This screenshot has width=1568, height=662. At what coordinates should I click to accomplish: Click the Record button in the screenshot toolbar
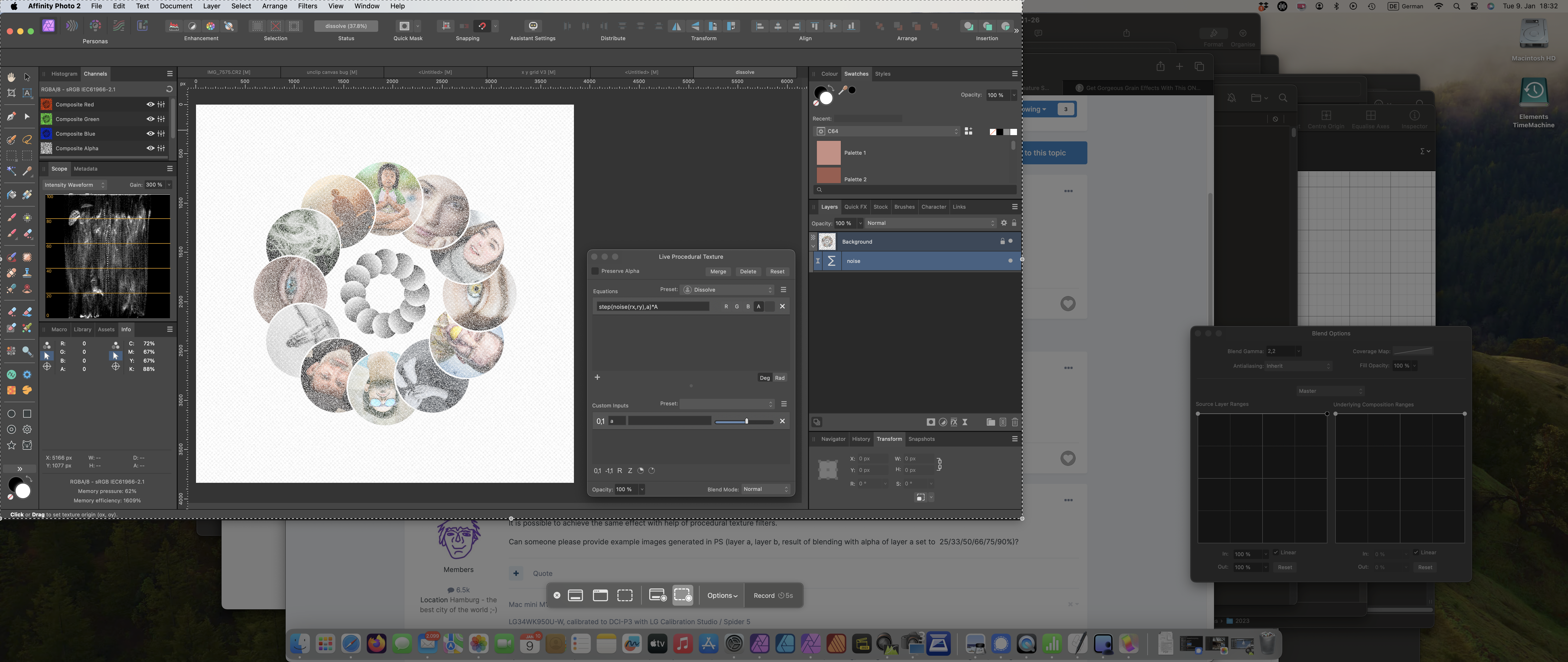point(773,595)
